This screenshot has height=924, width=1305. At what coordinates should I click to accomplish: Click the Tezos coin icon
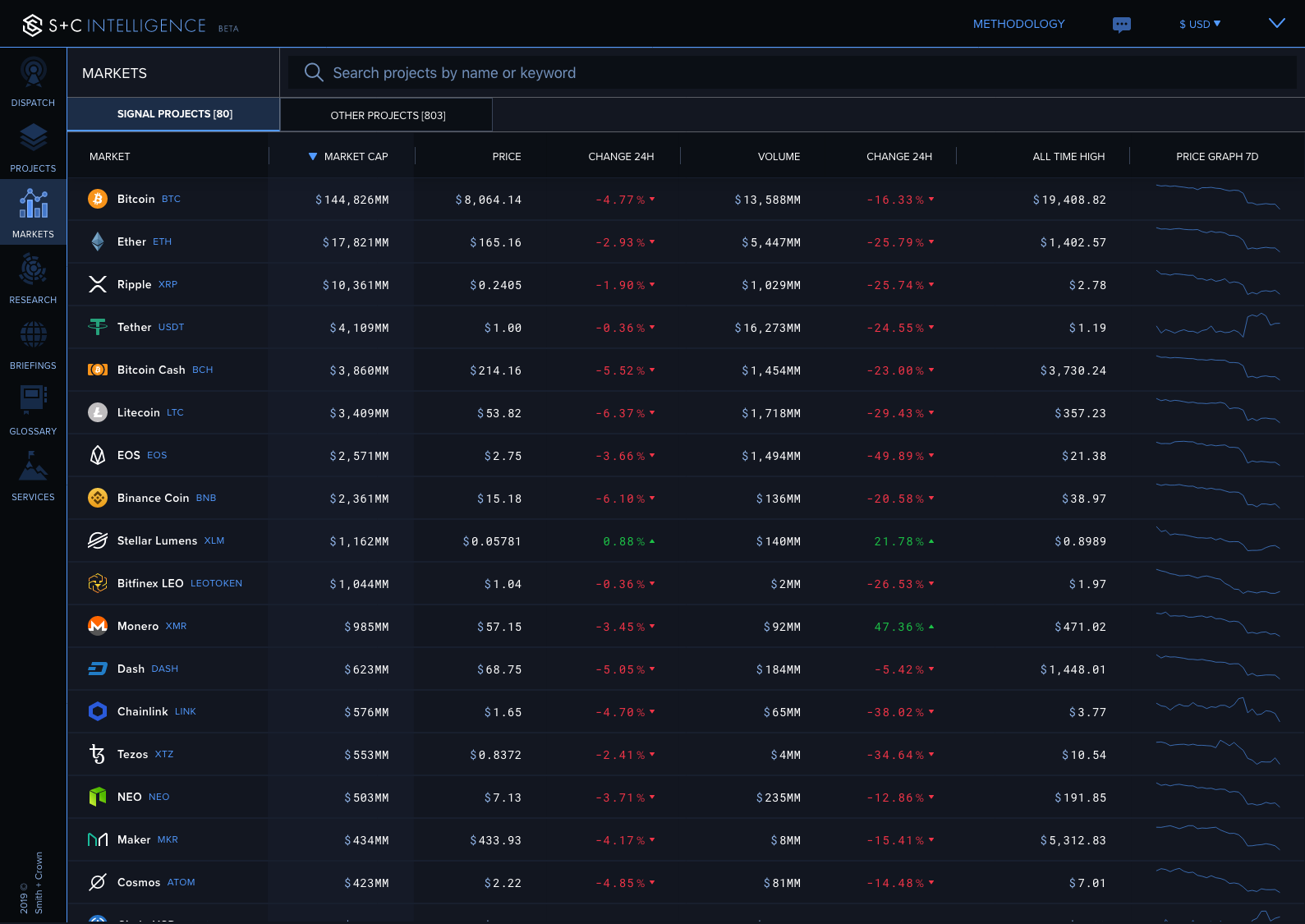tap(98, 754)
